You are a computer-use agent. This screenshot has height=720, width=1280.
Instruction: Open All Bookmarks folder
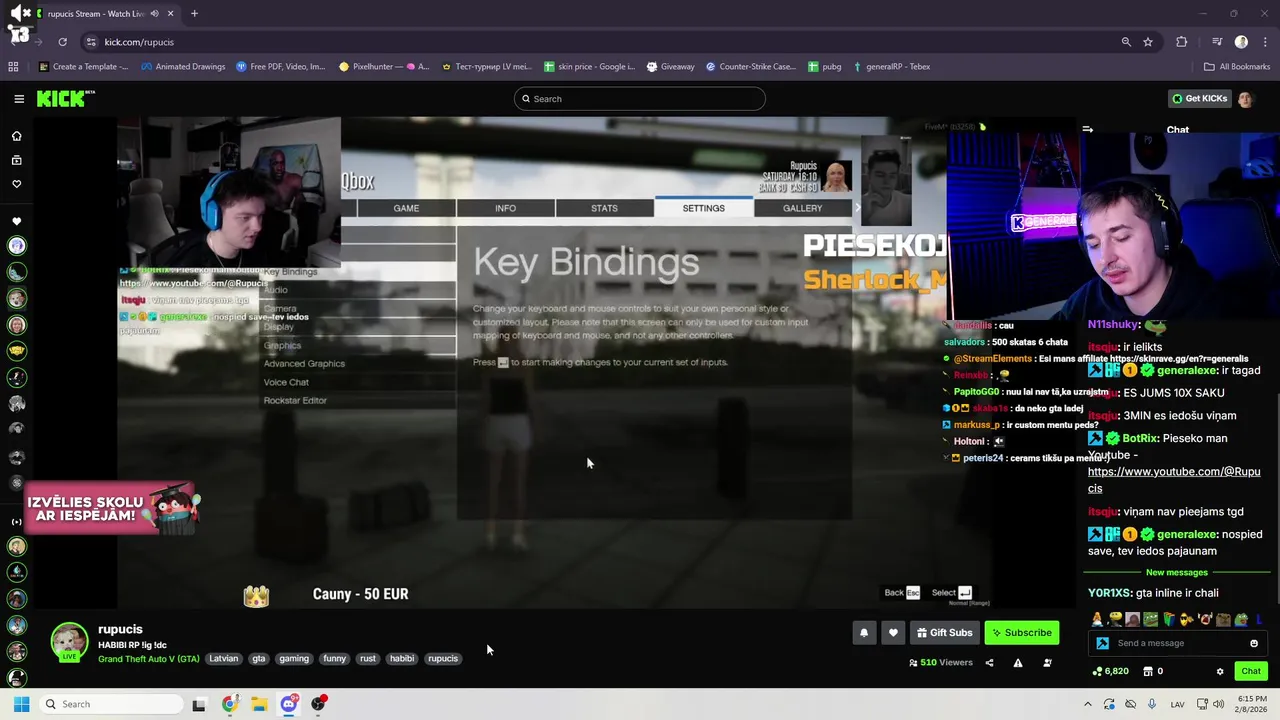coord(1237,67)
